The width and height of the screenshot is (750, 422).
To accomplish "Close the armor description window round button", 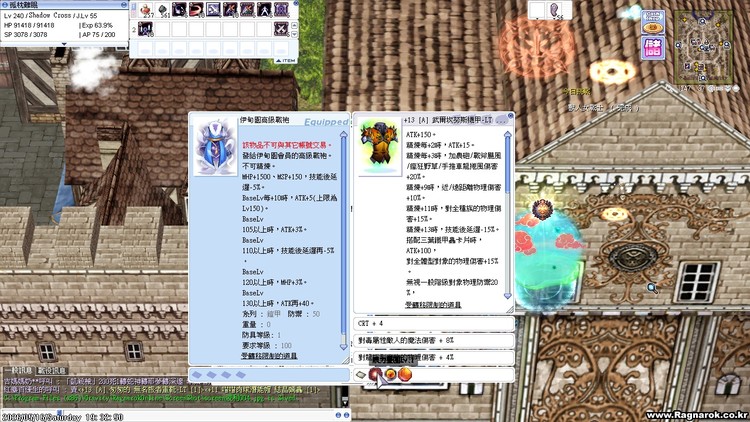I will coord(510,116).
